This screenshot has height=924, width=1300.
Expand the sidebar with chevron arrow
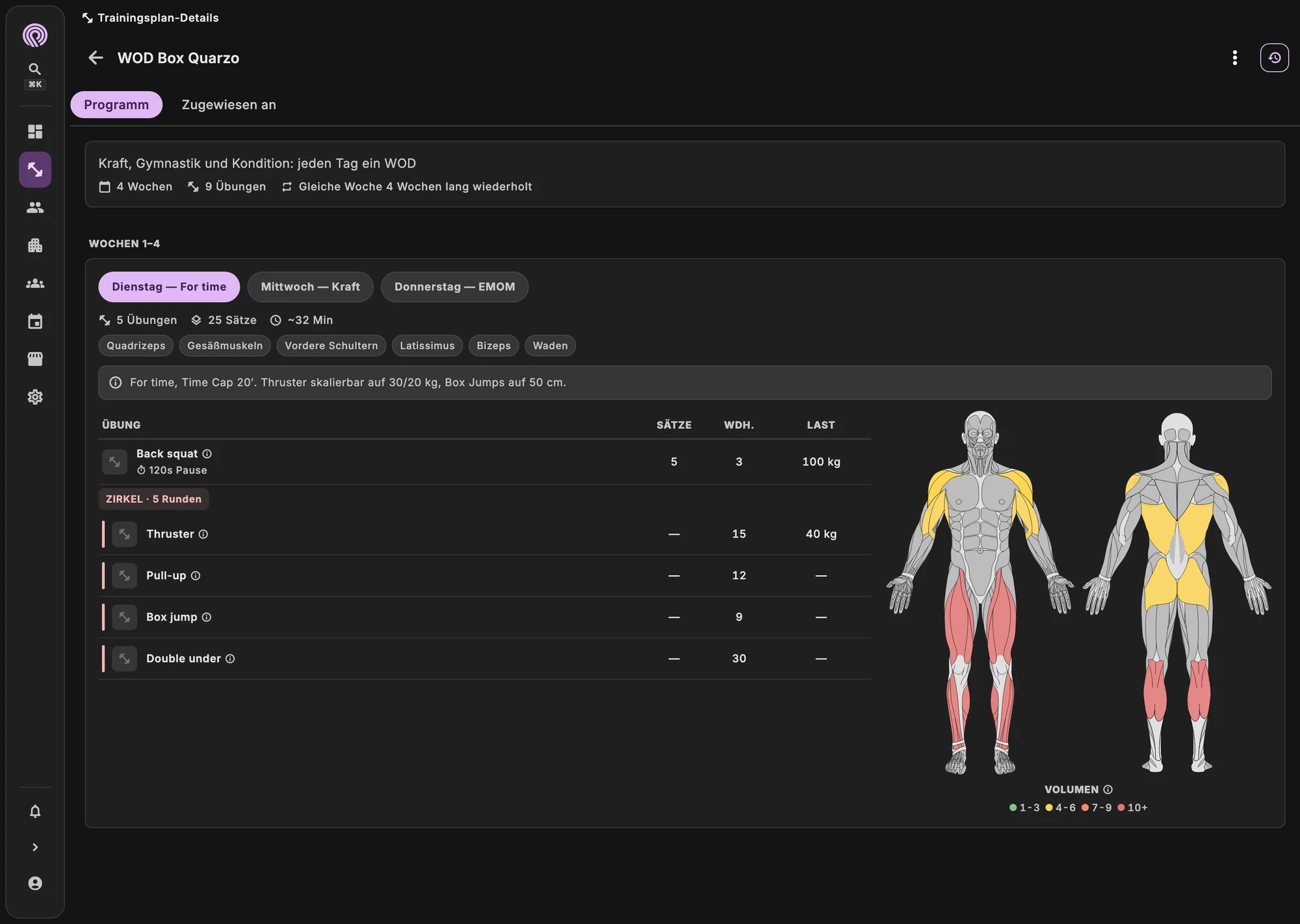35,847
